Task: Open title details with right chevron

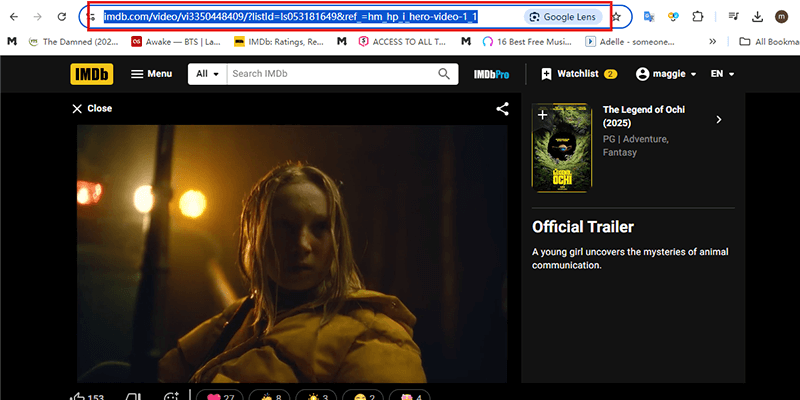Action: coord(719,120)
